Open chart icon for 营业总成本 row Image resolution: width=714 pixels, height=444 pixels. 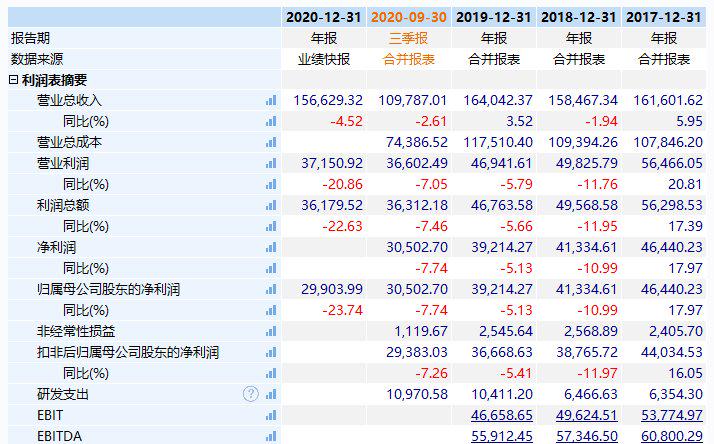point(270,143)
